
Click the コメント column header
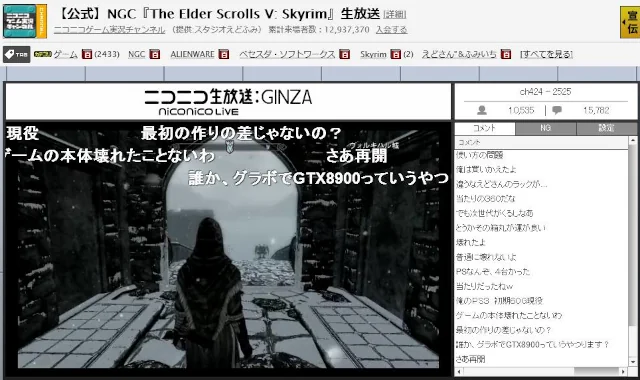pyautogui.click(x=541, y=142)
